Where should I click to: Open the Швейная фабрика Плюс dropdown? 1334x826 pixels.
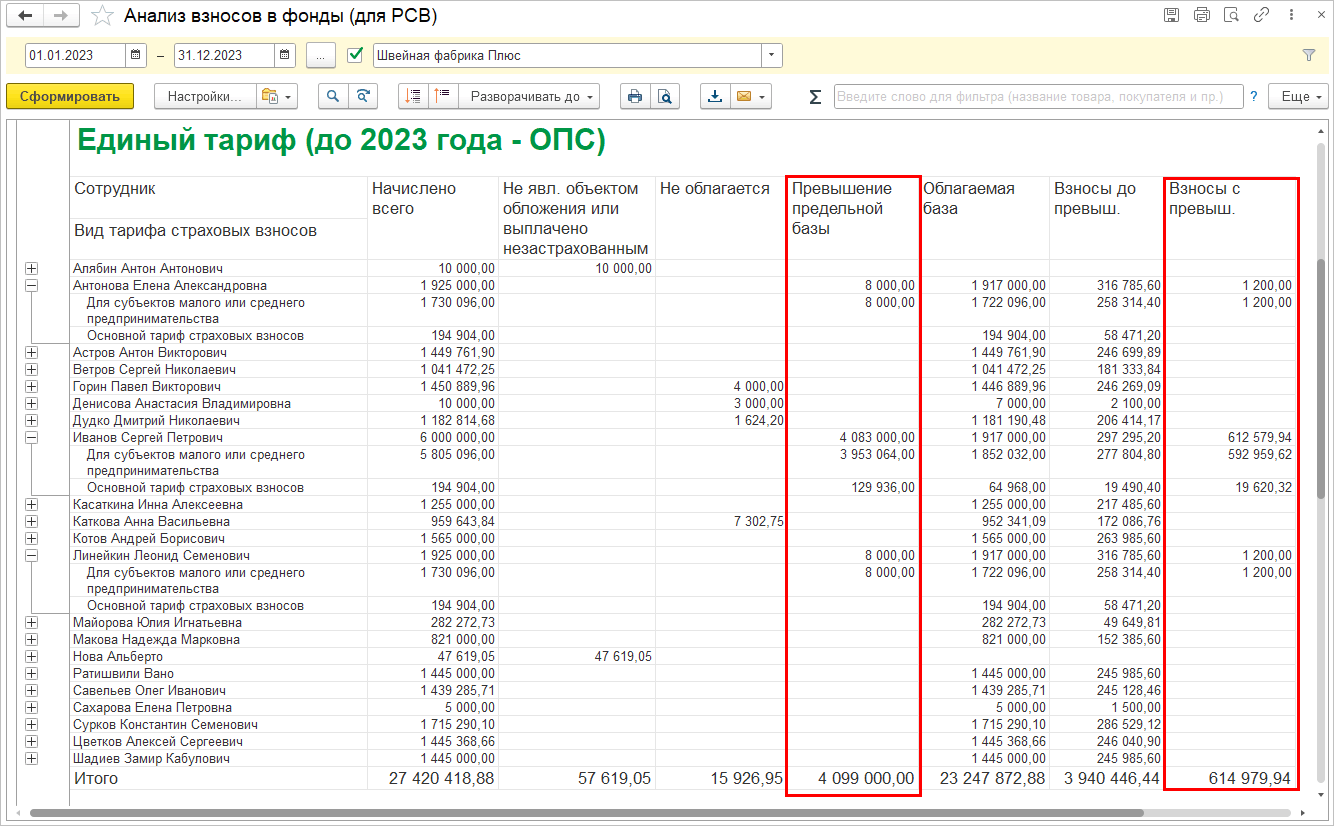click(771, 55)
